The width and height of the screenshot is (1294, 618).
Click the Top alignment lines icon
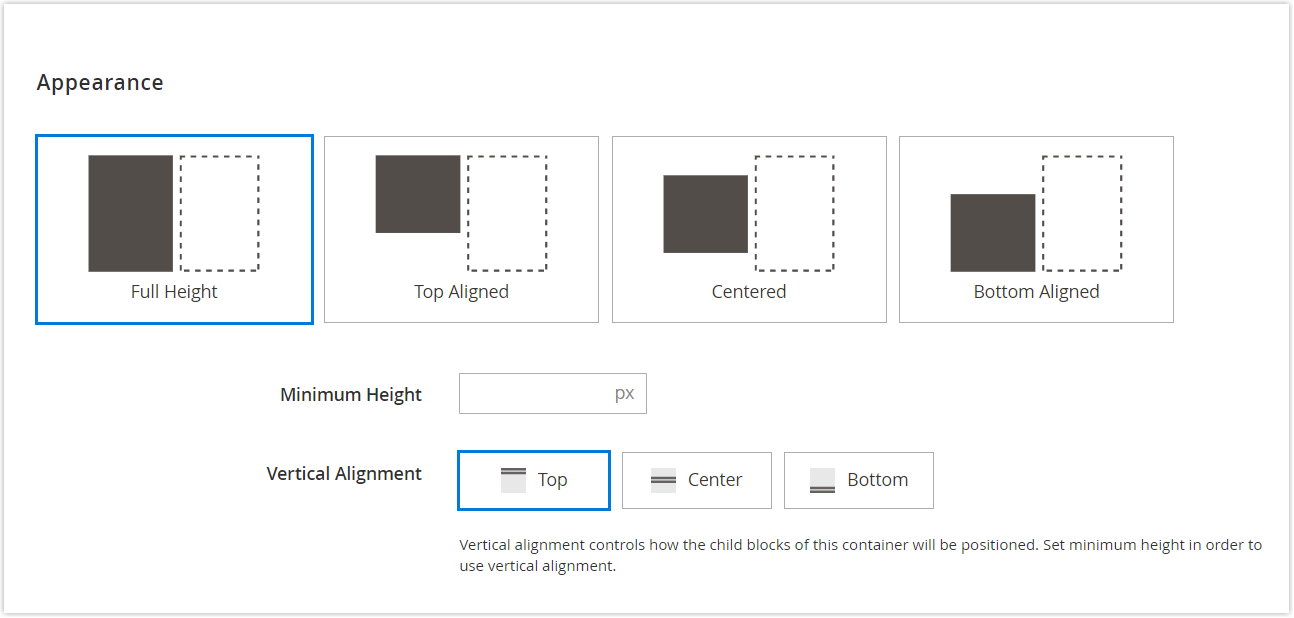tap(511, 479)
